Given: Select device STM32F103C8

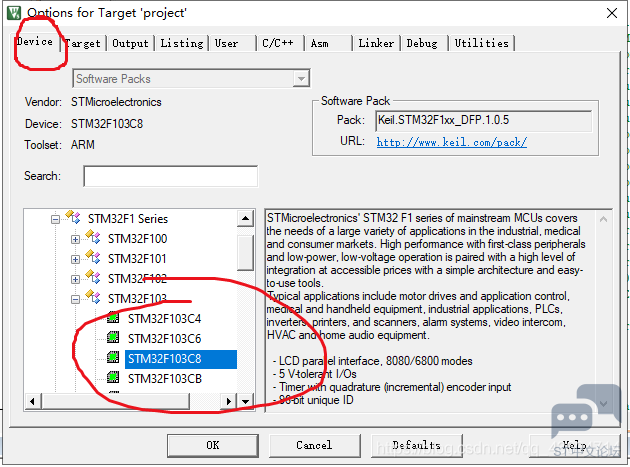Looking at the screenshot, I should (181, 359).
